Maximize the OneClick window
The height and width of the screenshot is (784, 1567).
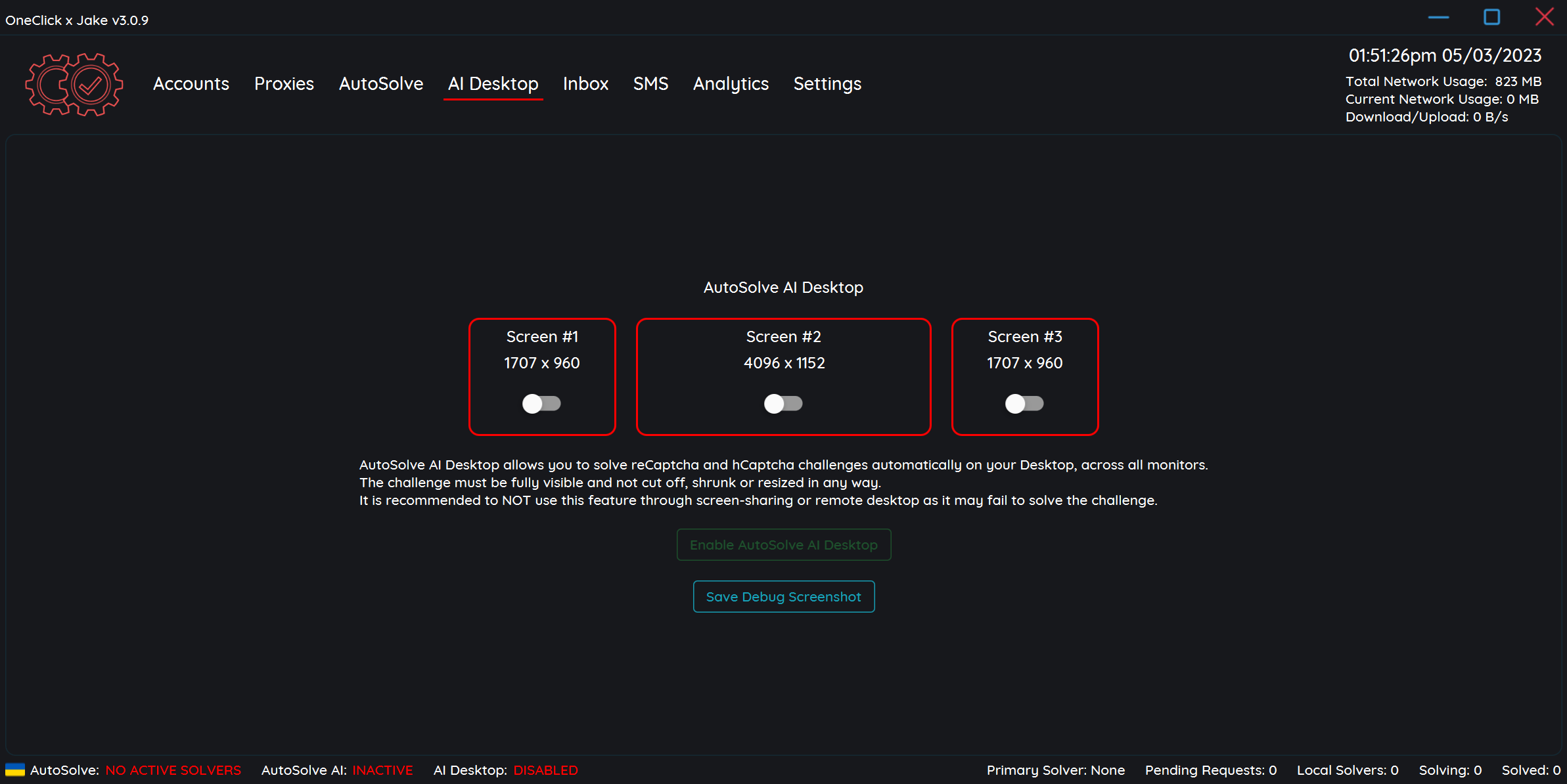1491,17
